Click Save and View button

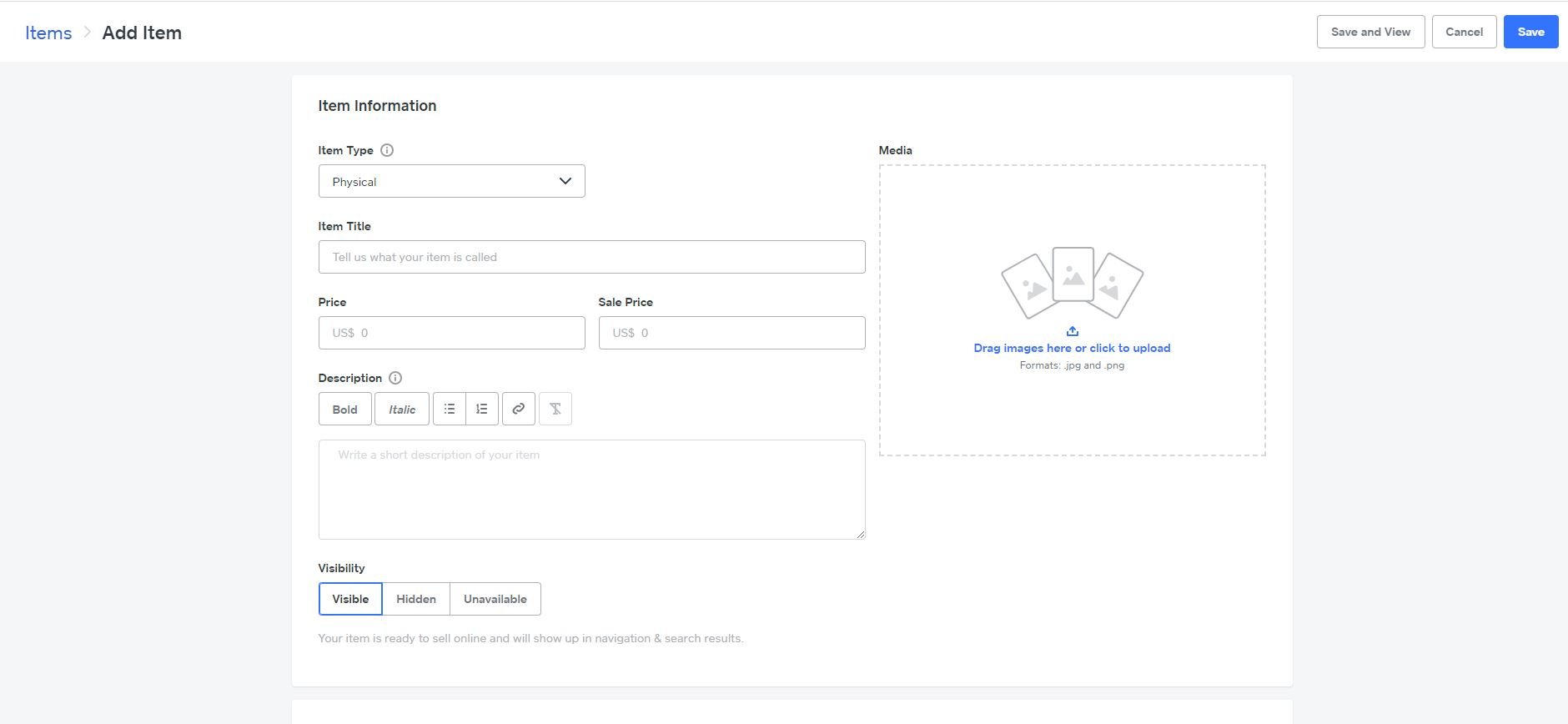click(1370, 32)
